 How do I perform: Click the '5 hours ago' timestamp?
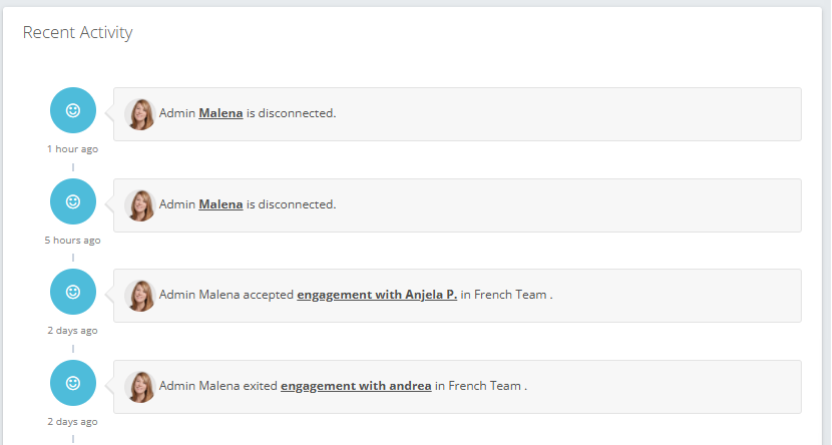point(73,240)
